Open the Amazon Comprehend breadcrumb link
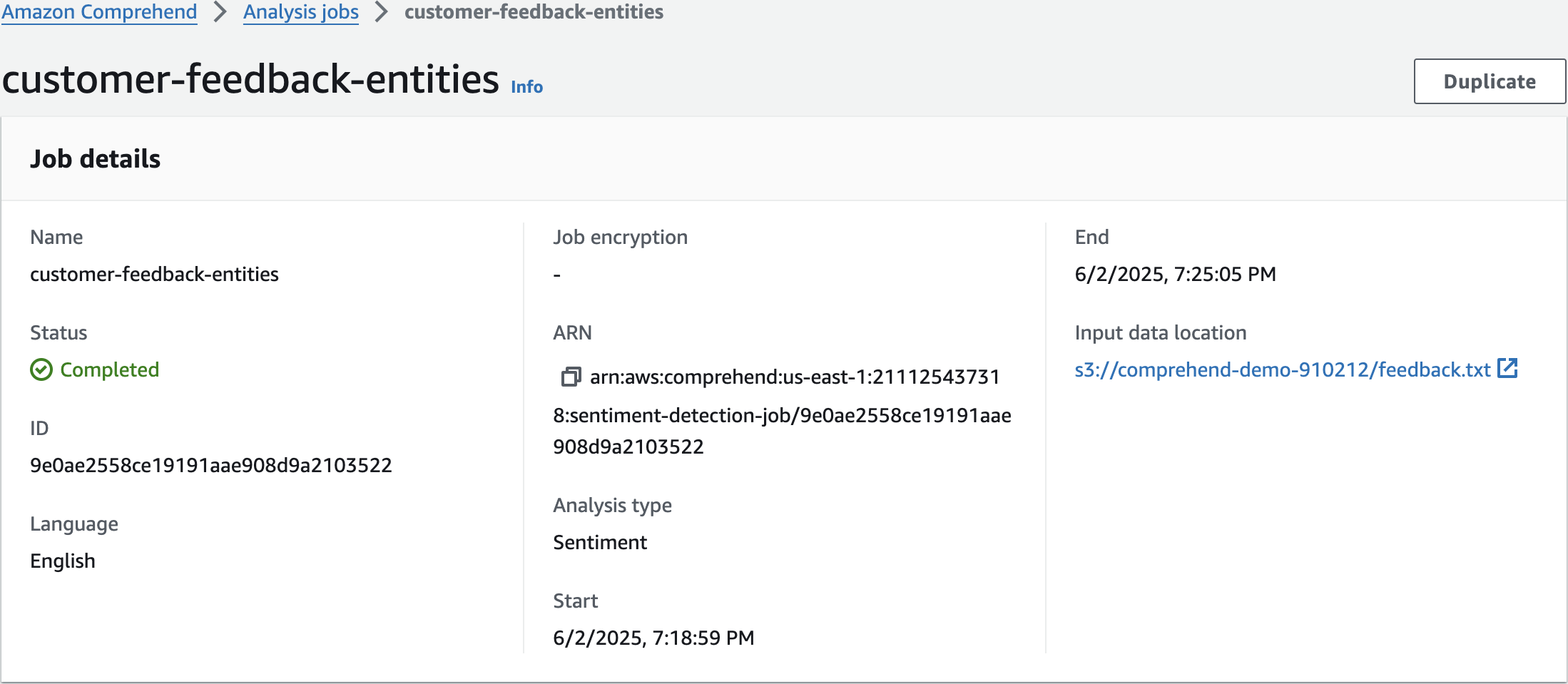Screen dimensions: 1568x684 (99, 12)
